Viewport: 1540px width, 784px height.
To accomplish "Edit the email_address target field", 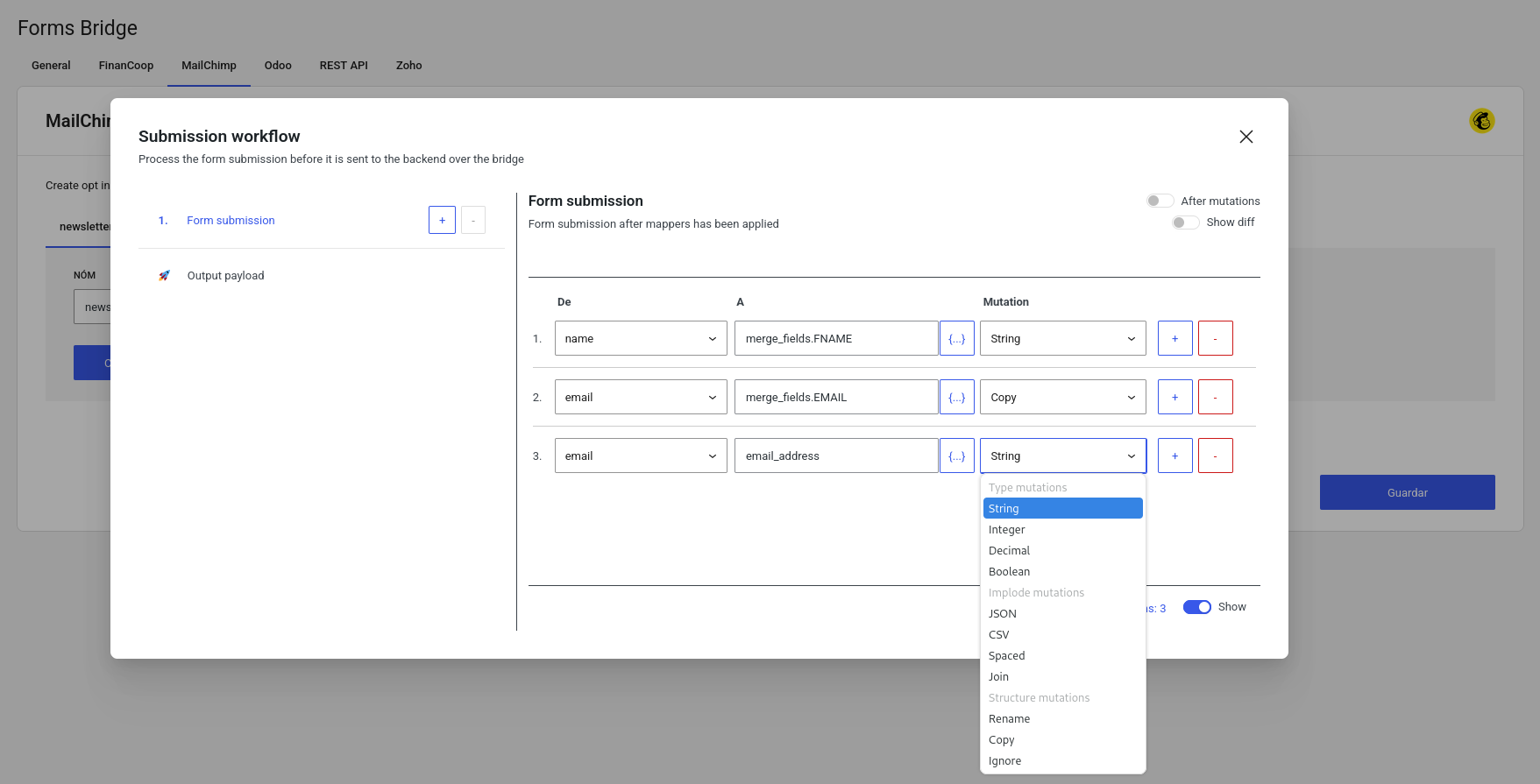I will click(836, 456).
